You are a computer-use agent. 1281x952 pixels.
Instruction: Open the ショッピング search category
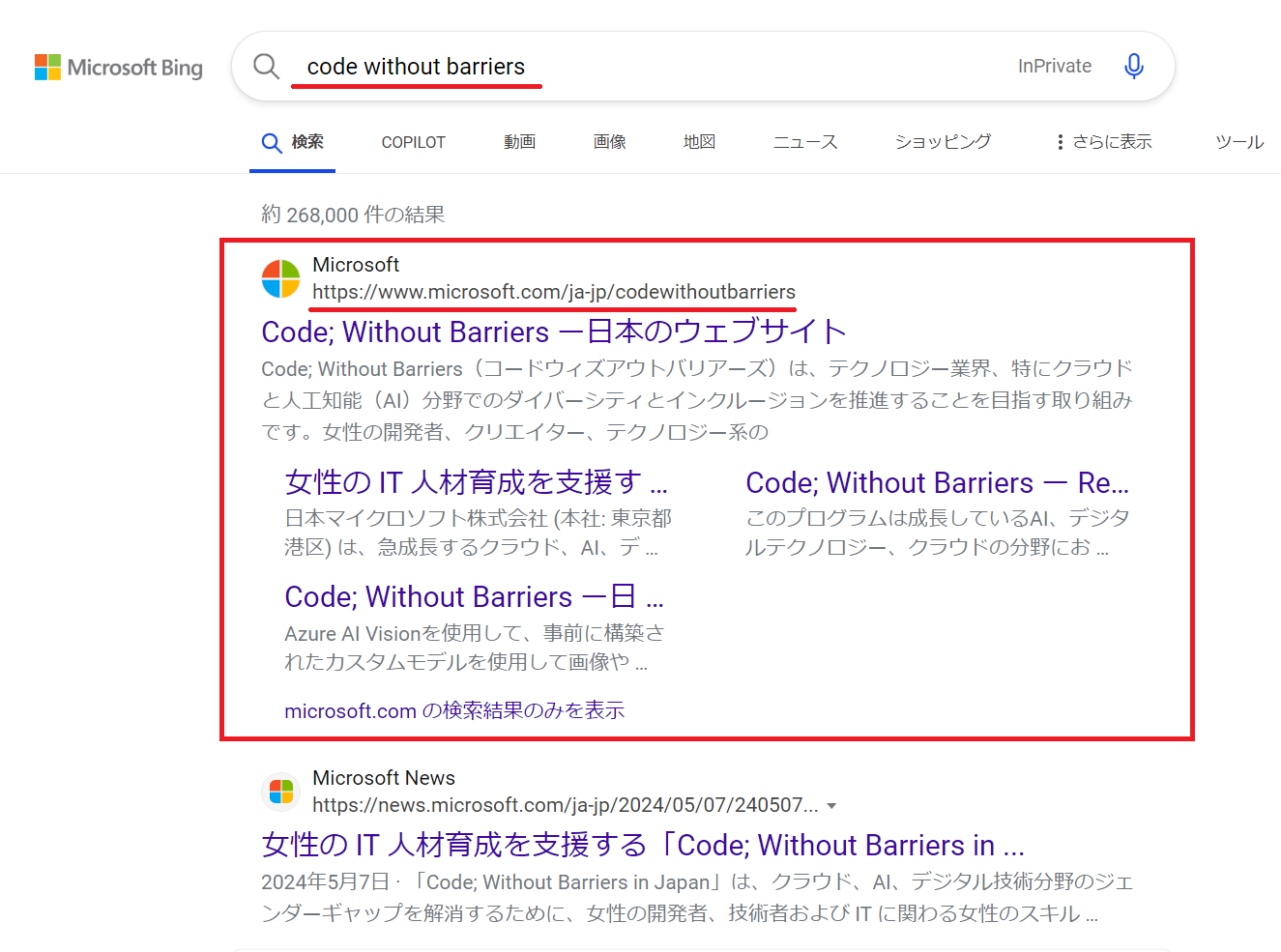[942, 141]
